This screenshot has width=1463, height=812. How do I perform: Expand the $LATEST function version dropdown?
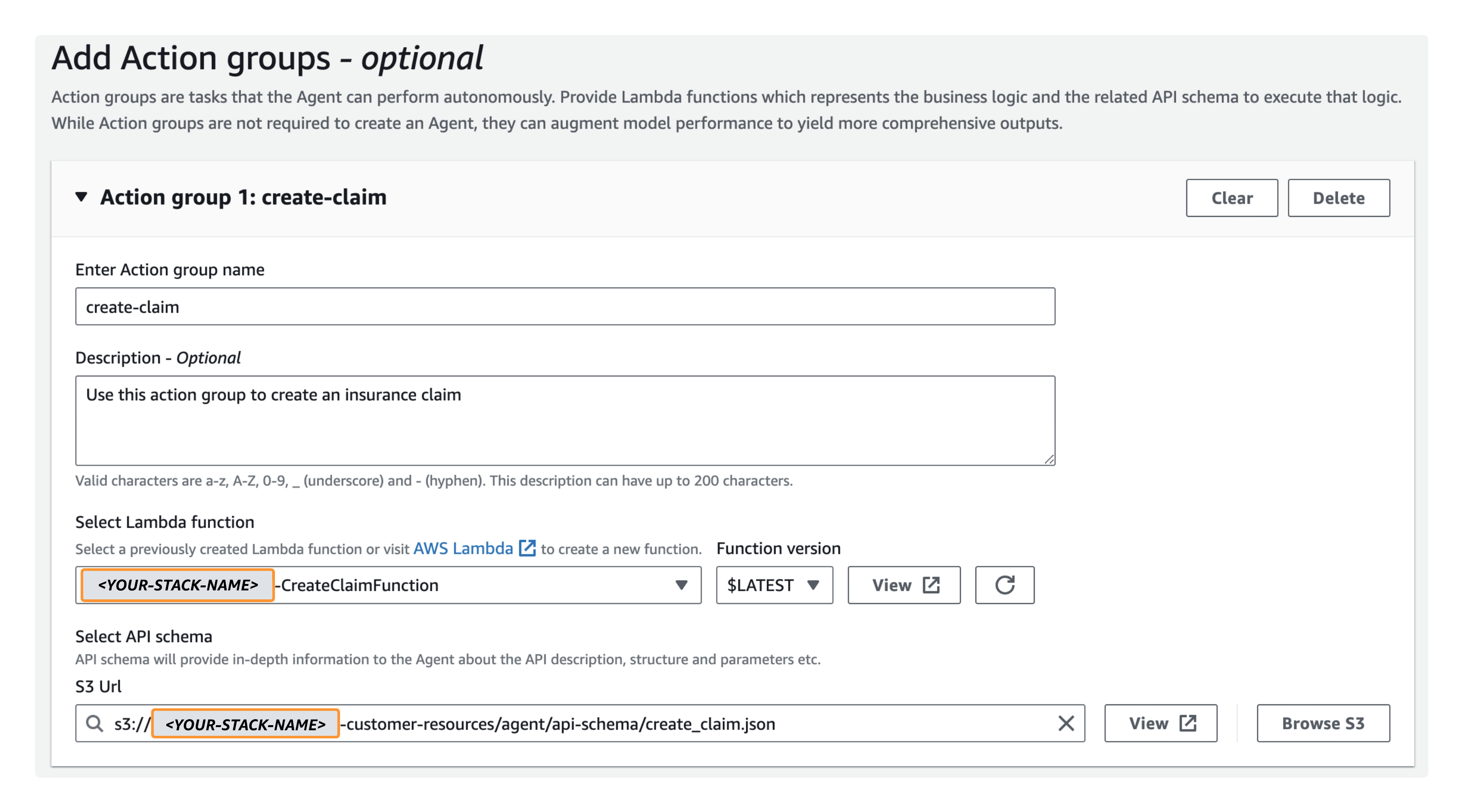(x=774, y=585)
